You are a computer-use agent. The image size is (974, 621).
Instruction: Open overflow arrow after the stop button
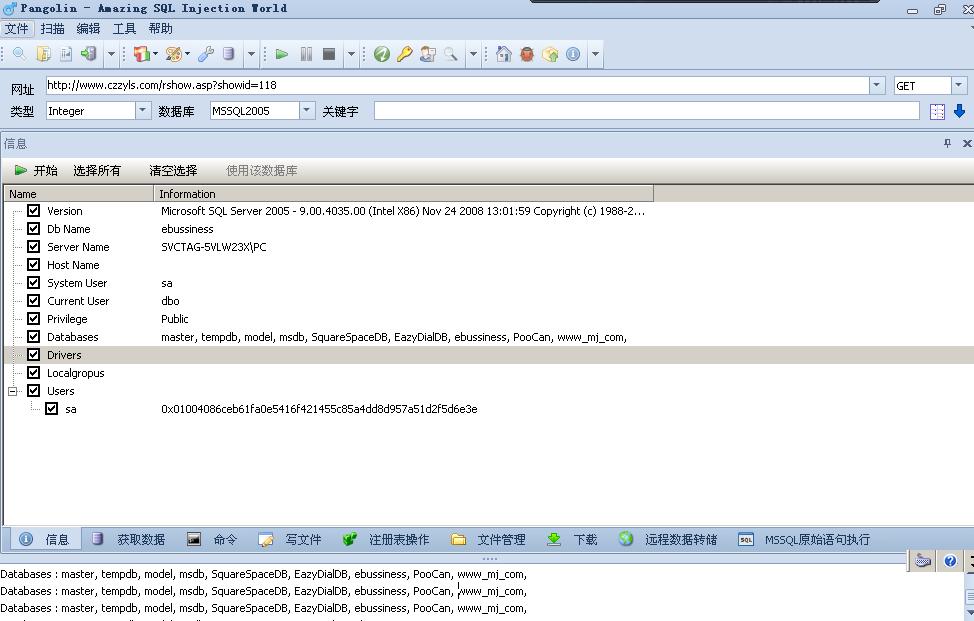pyautogui.click(x=351, y=54)
